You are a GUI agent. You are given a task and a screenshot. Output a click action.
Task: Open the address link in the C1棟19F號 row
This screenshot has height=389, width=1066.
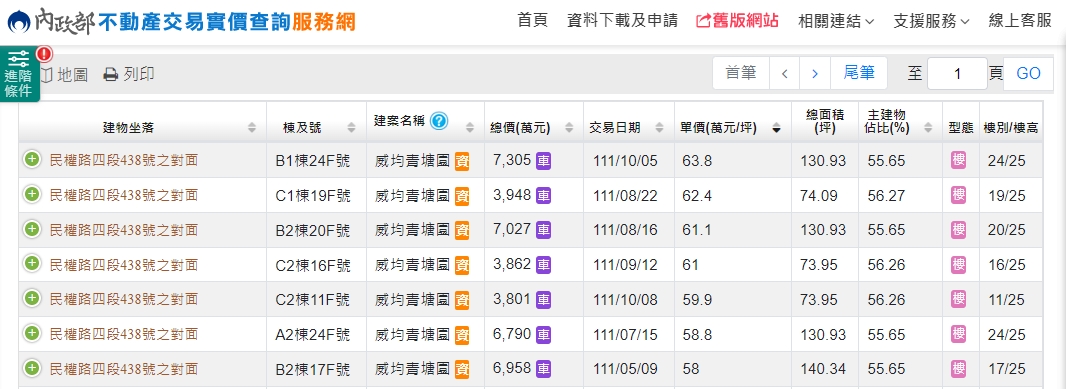point(124,195)
